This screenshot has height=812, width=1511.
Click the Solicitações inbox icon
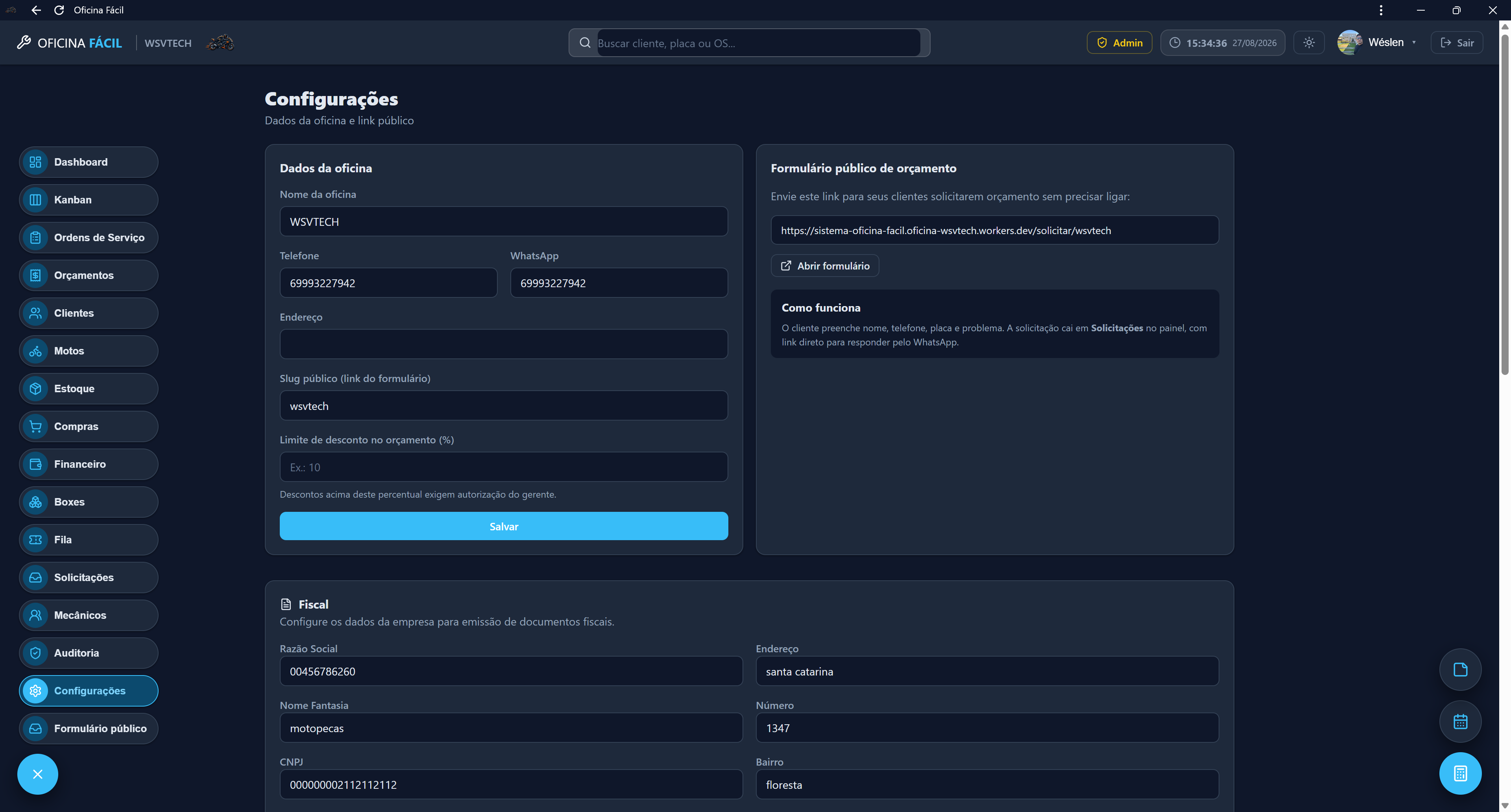click(35, 578)
